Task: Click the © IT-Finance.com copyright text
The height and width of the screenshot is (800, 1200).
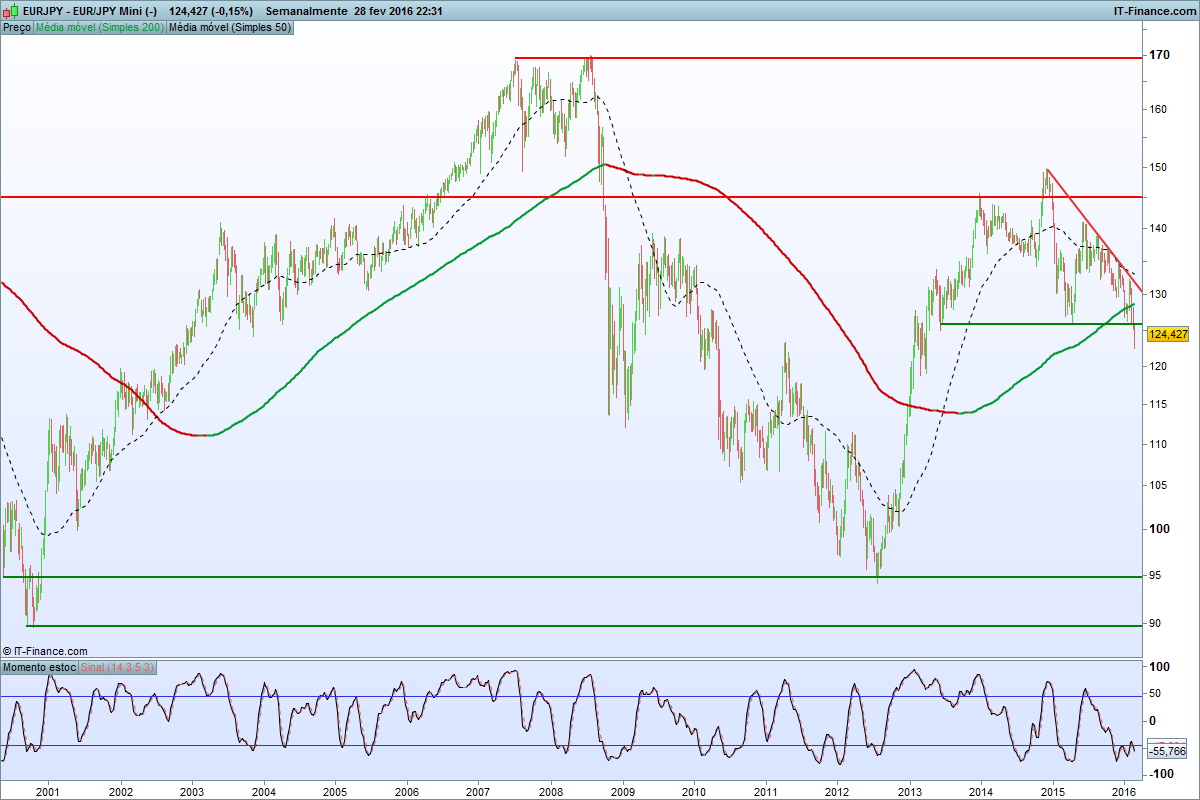Action: (x=45, y=650)
